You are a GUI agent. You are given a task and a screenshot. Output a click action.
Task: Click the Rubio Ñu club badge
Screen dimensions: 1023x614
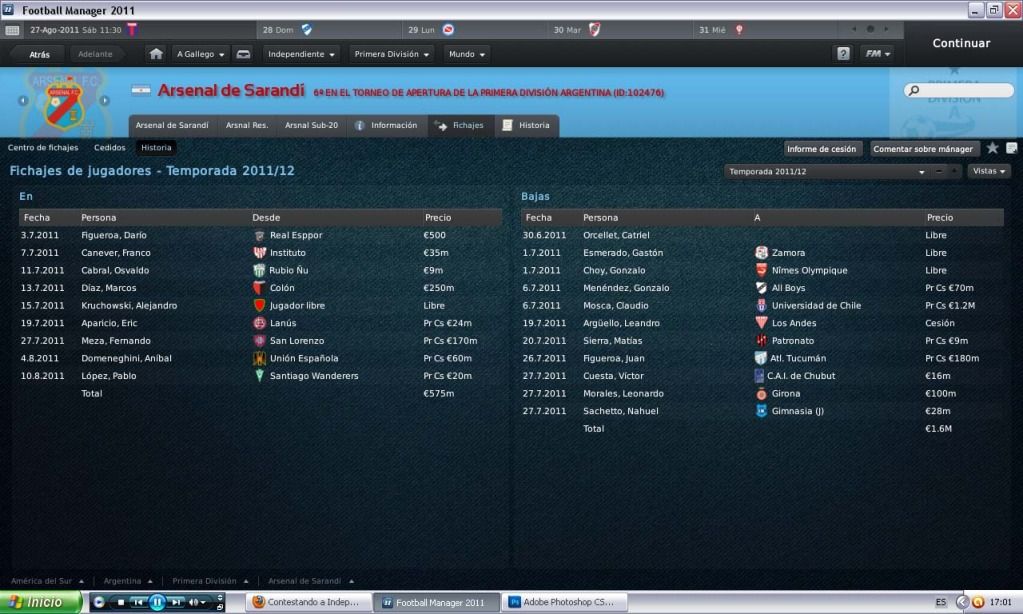(x=259, y=271)
